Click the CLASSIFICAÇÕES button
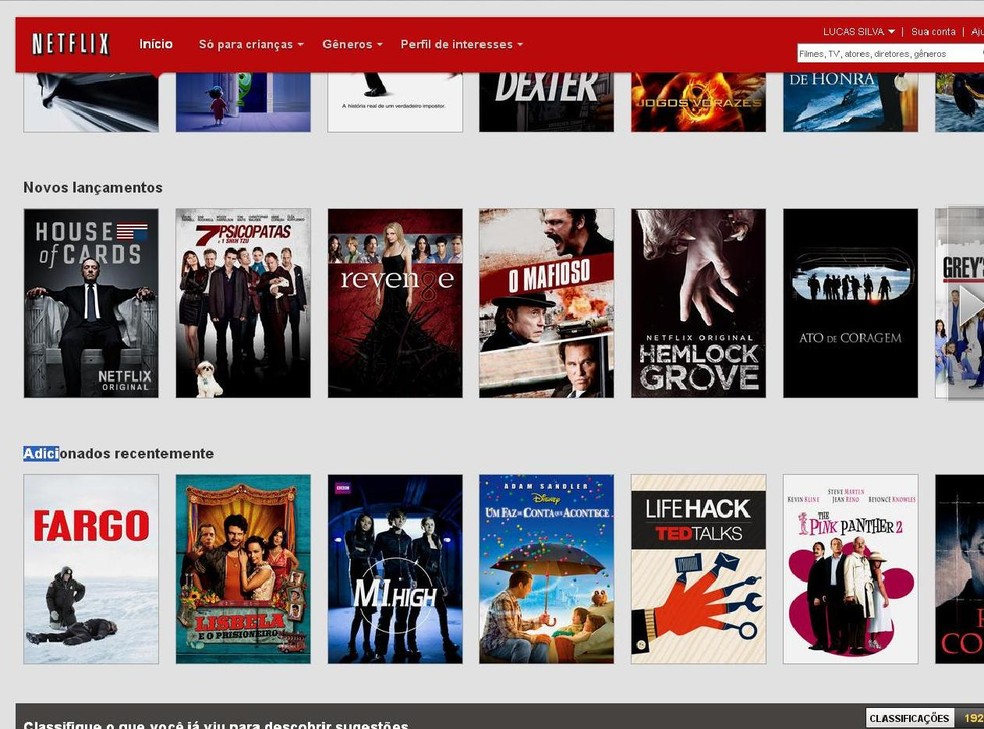The width and height of the screenshot is (984, 729). 908,717
